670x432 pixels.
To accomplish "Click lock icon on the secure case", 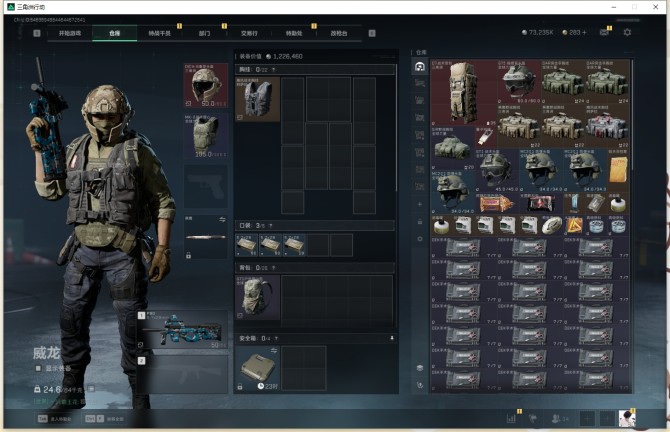I will click(240, 387).
